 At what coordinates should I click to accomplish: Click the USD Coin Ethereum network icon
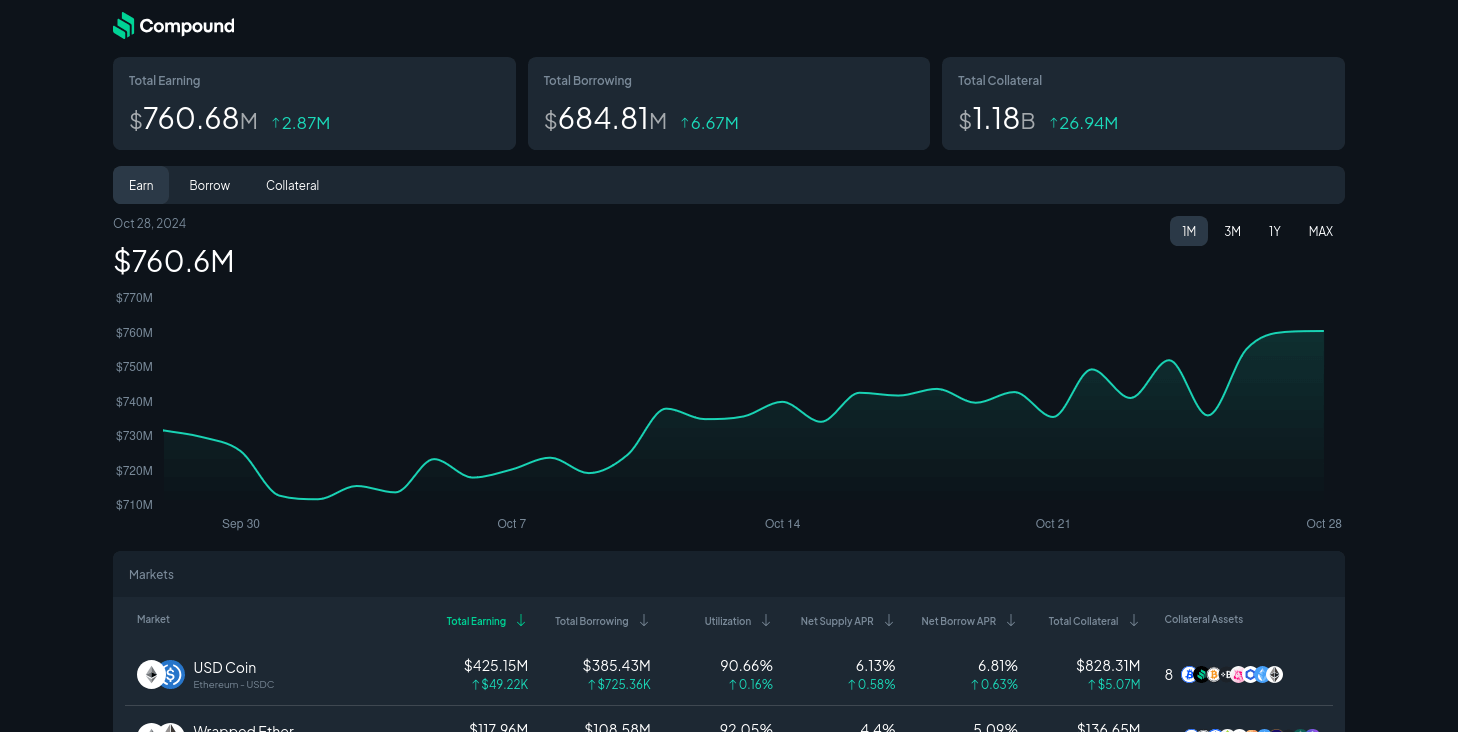click(151, 675)
